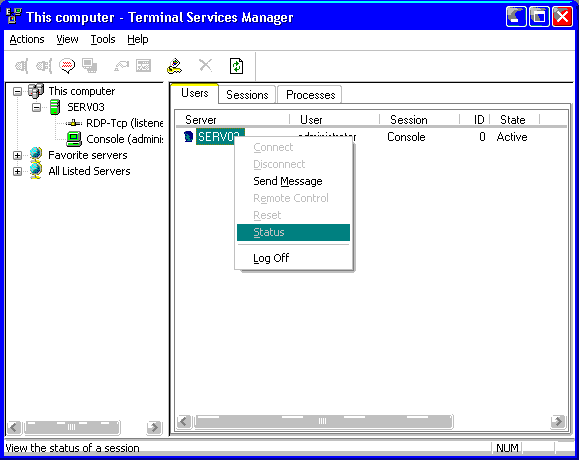Click the End Process X toolbar icon

point(206,66)
